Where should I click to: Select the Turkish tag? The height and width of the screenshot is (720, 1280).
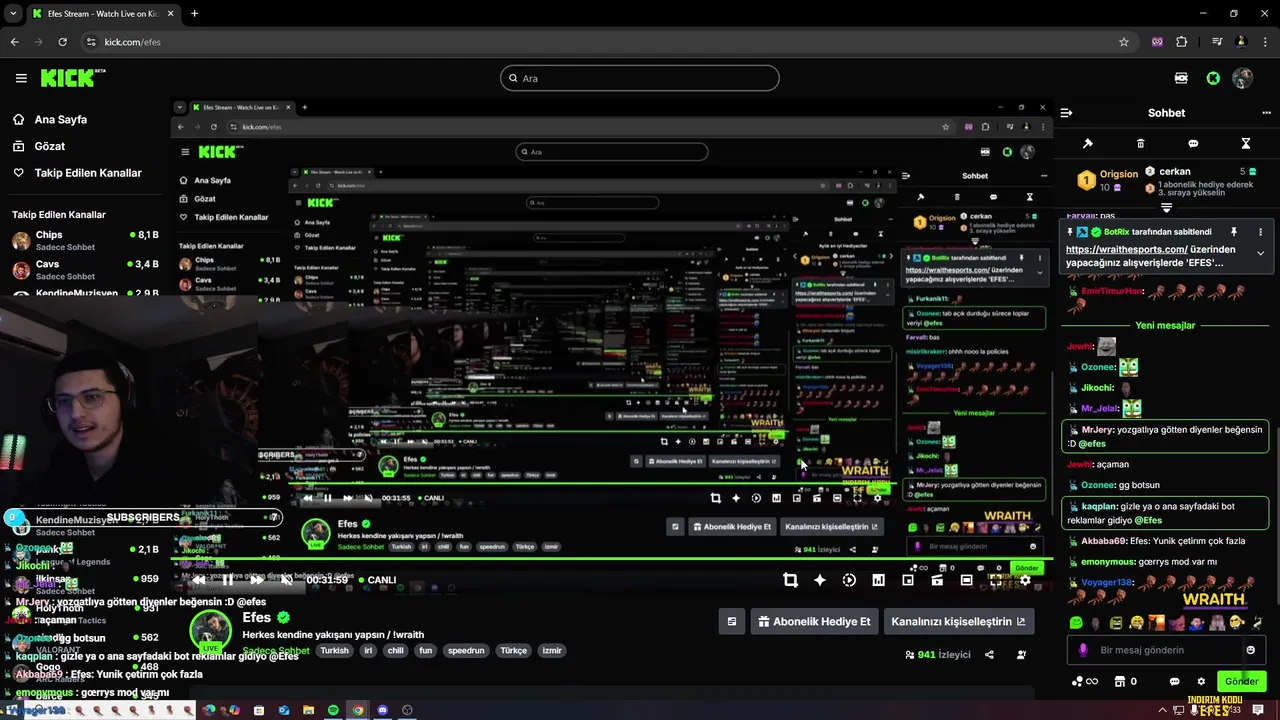tap(334, 650)
